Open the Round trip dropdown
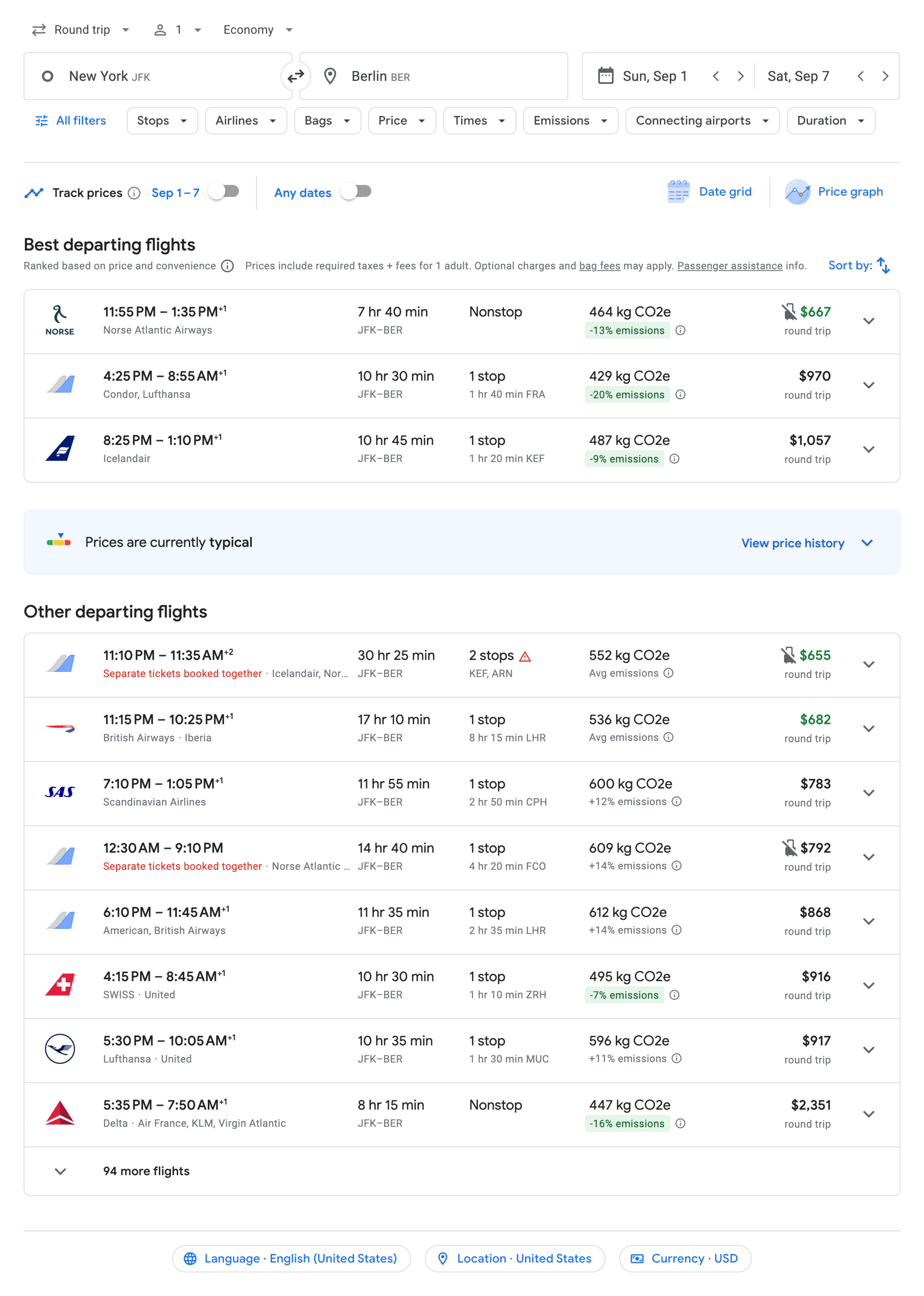The height and width of the screenshot is (1296, 924). point(81,30)
